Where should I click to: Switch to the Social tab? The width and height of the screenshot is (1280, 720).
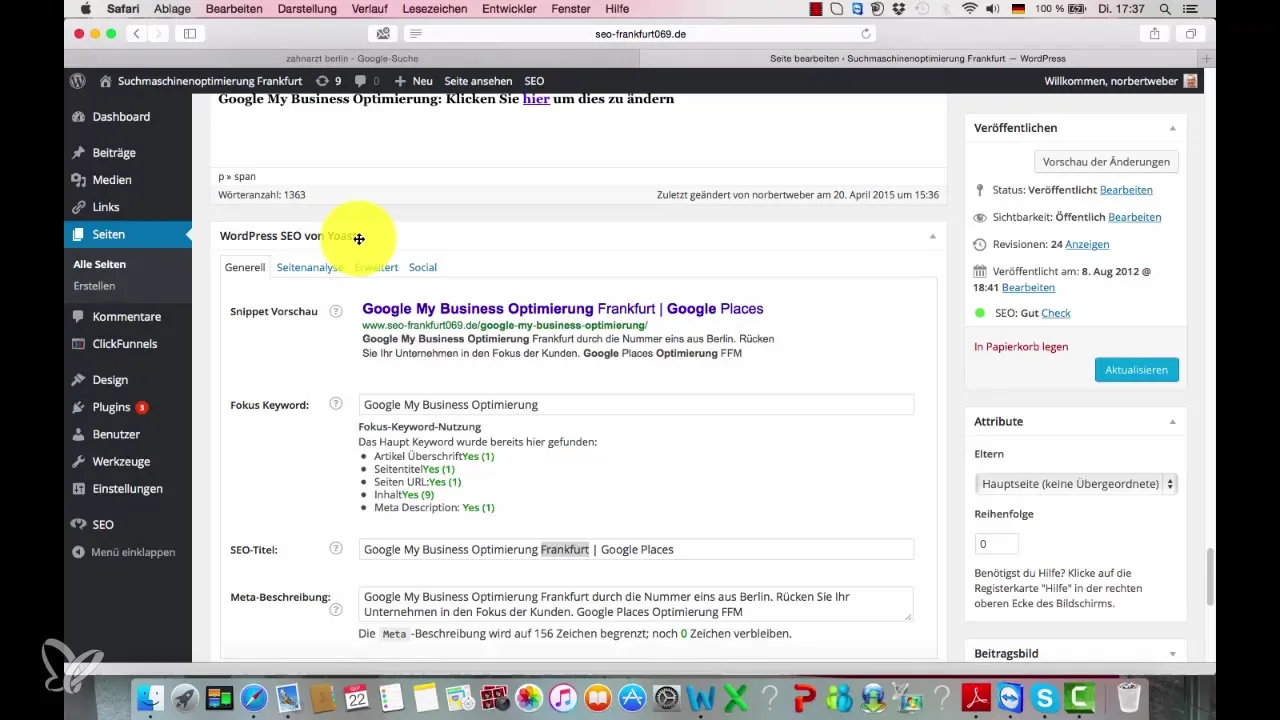(x=423, y=267)
